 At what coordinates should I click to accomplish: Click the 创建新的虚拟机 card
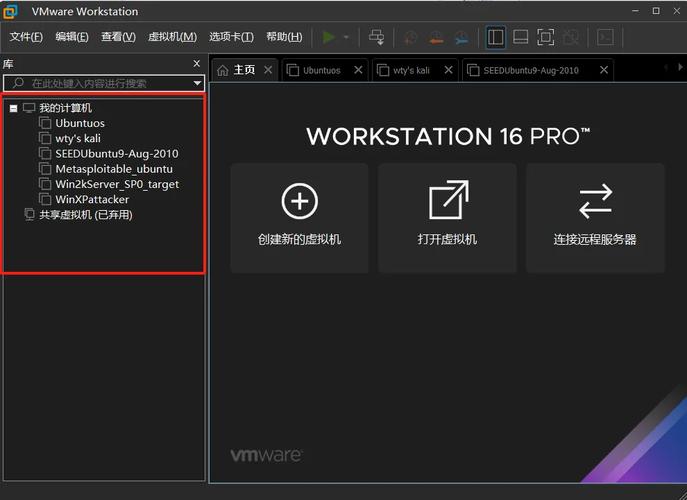pos(299,218)
